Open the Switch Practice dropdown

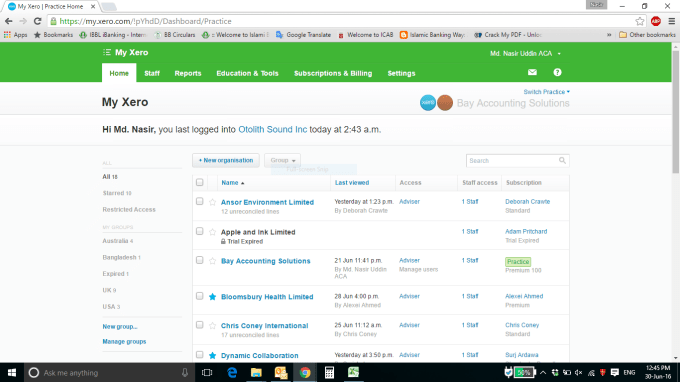pyautogui.click(x=546, y=92)
